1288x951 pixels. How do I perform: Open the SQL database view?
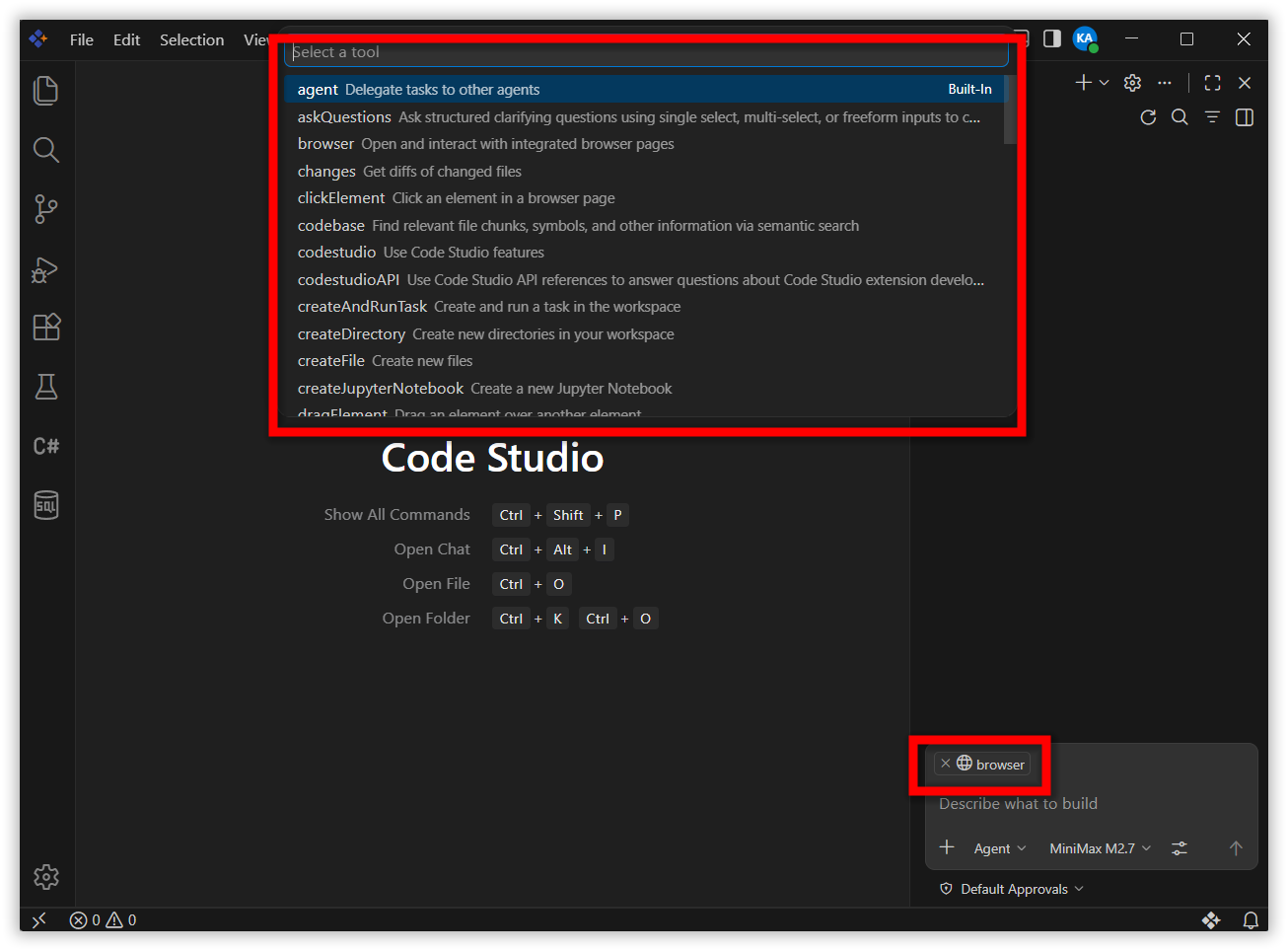[46, 505]
